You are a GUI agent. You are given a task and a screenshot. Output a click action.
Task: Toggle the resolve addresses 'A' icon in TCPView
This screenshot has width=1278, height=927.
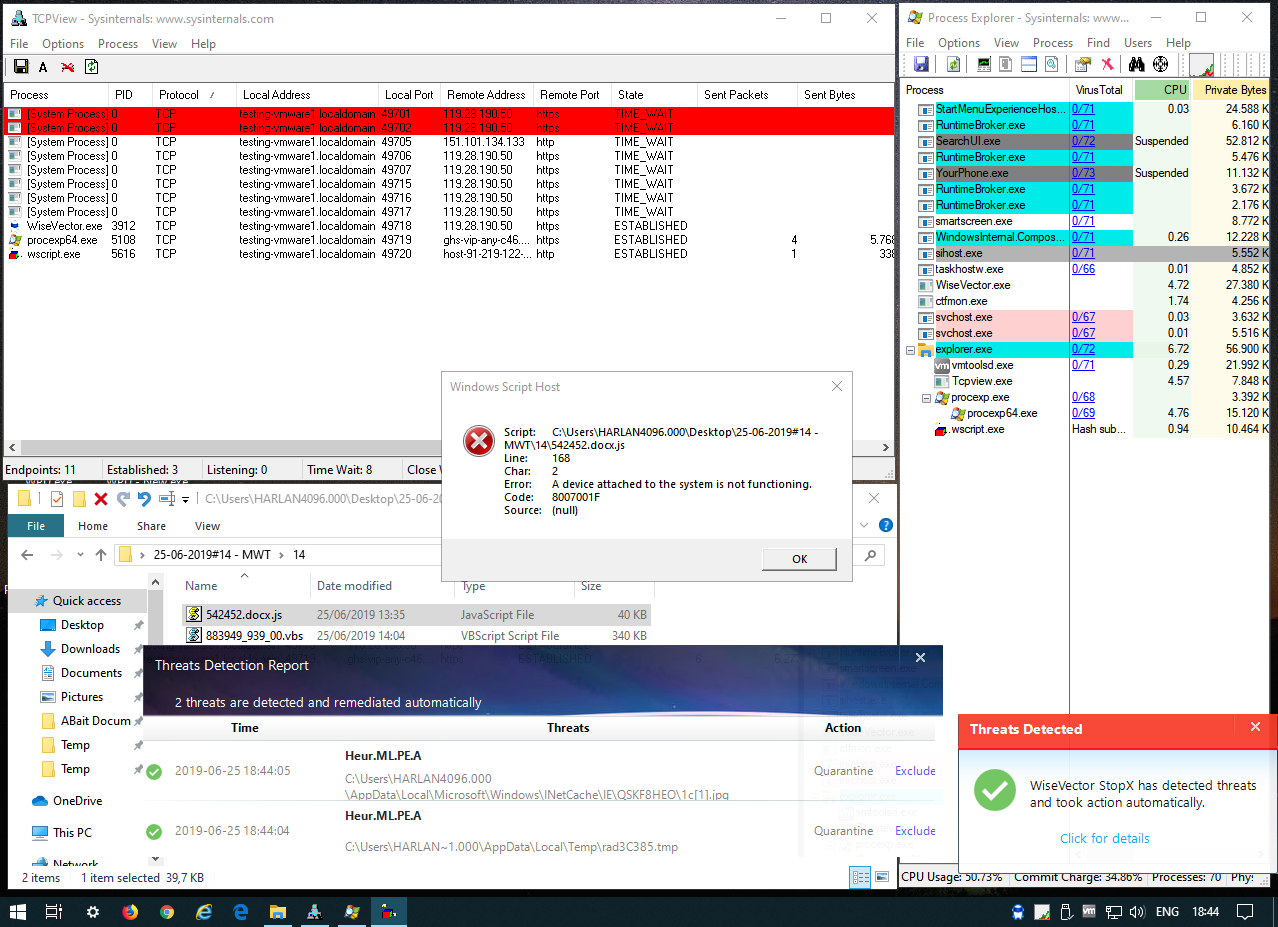[43, 67]
